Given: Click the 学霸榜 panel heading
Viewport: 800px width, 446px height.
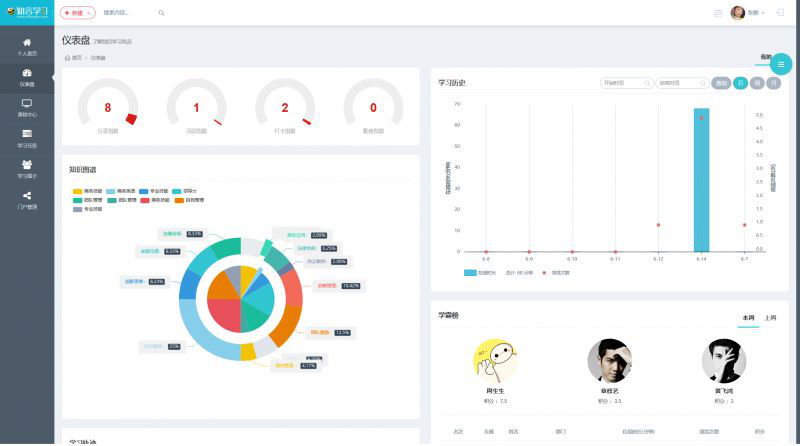Looking at the screenshot, I should point(448,315).
